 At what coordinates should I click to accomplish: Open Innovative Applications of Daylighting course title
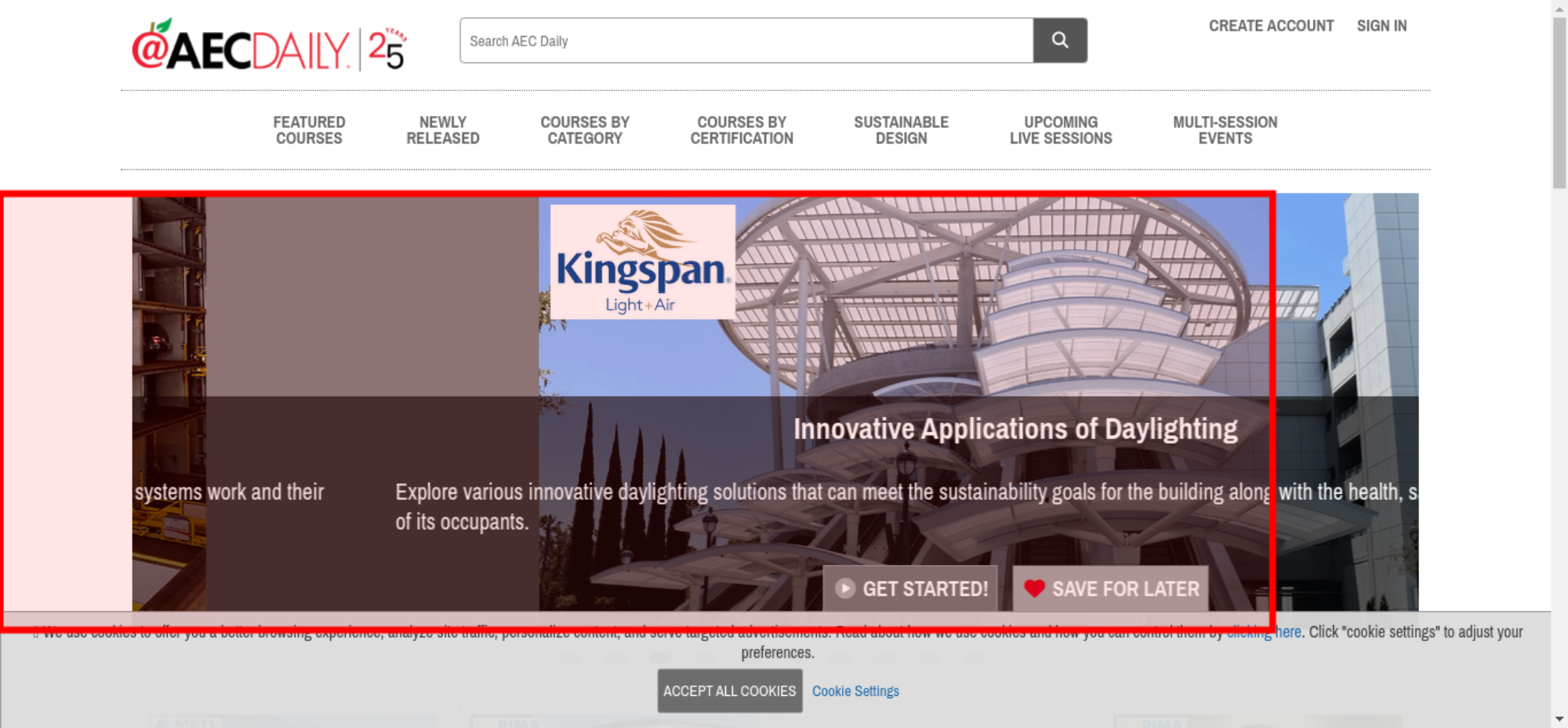point(1015,429)
